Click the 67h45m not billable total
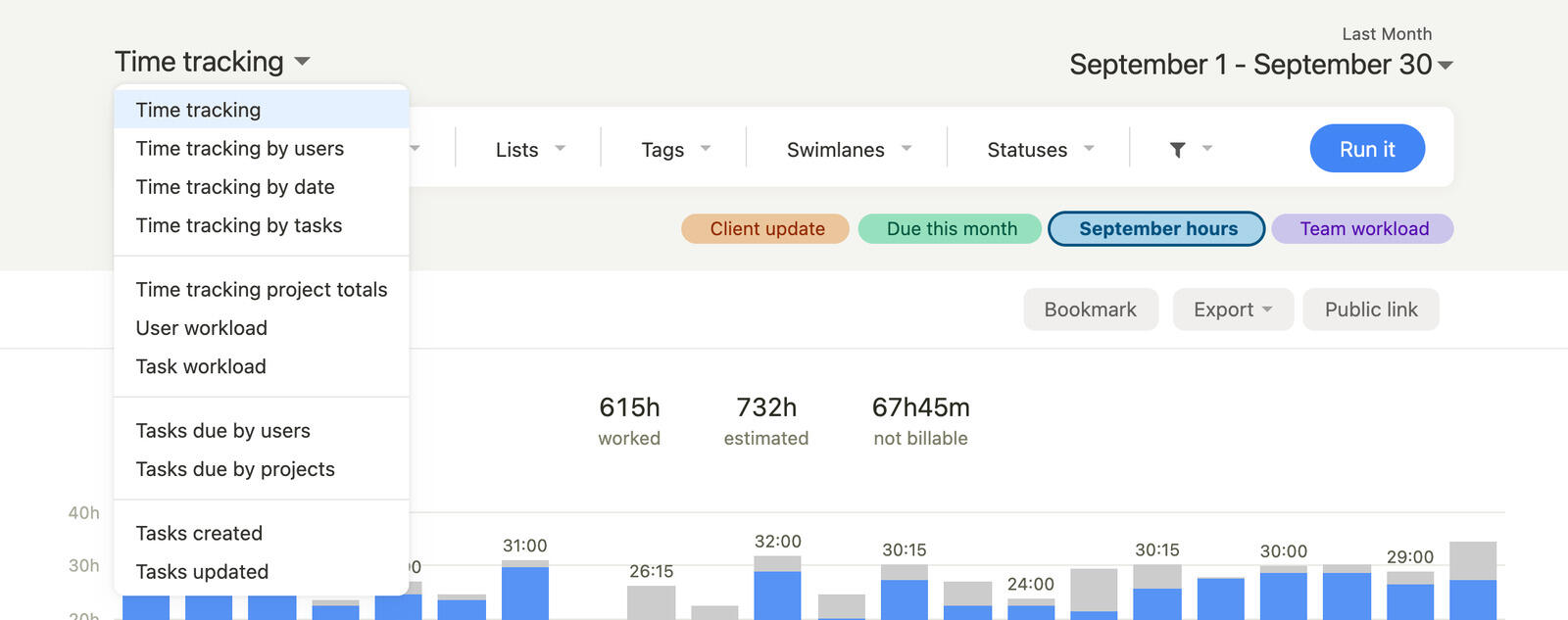 [921, 421]
